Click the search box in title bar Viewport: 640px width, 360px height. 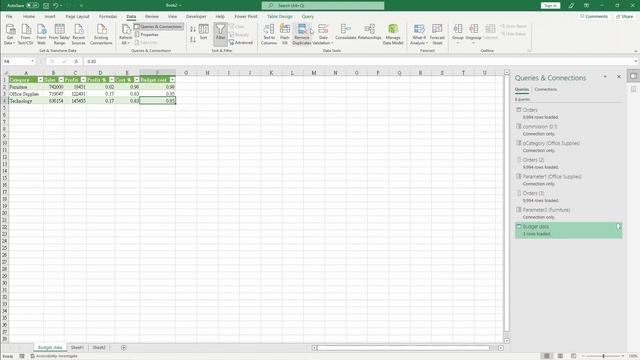323,5
